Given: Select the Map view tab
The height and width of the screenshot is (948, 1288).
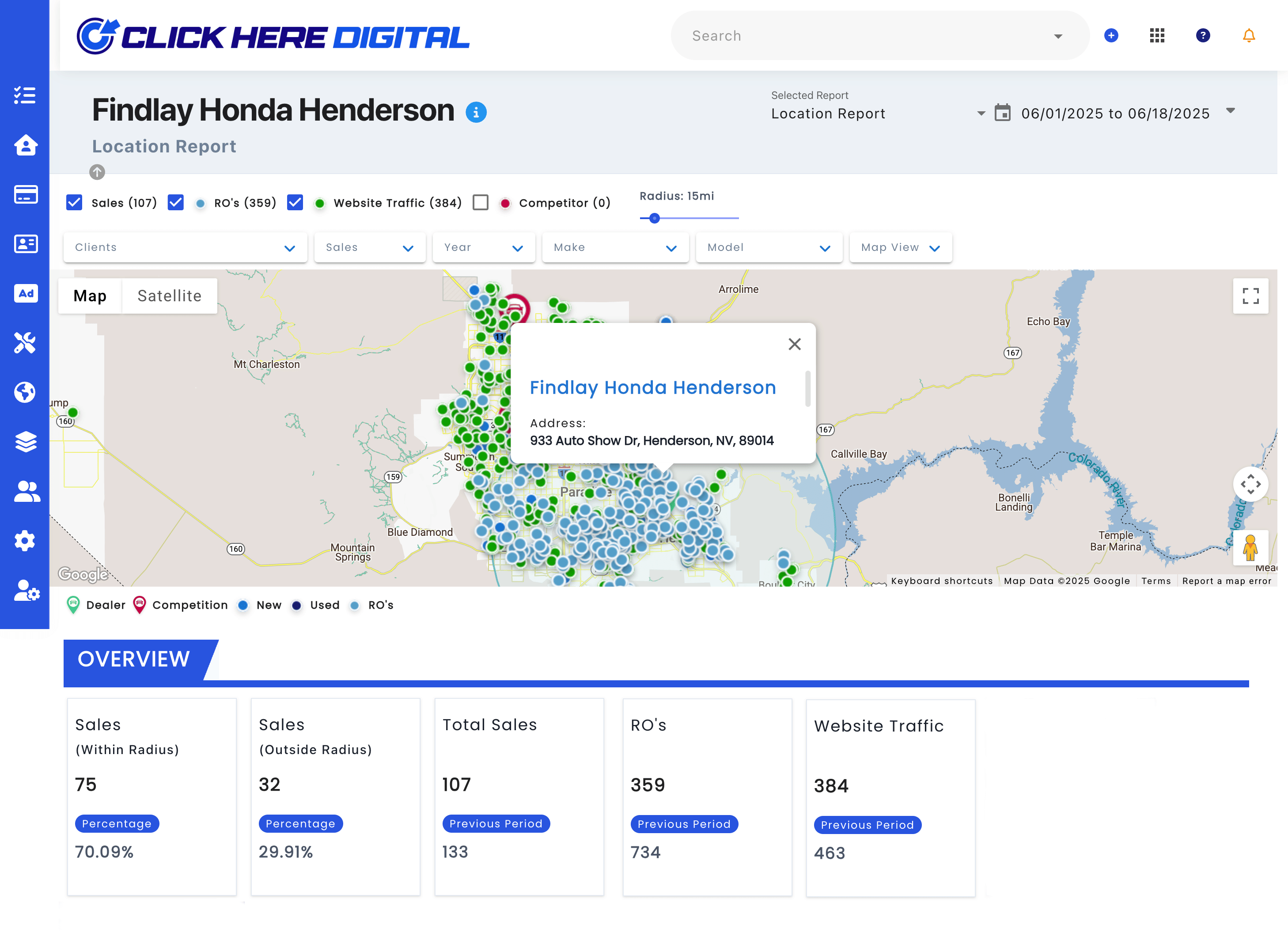Looking at the screenshot, I should pos(90,296).
